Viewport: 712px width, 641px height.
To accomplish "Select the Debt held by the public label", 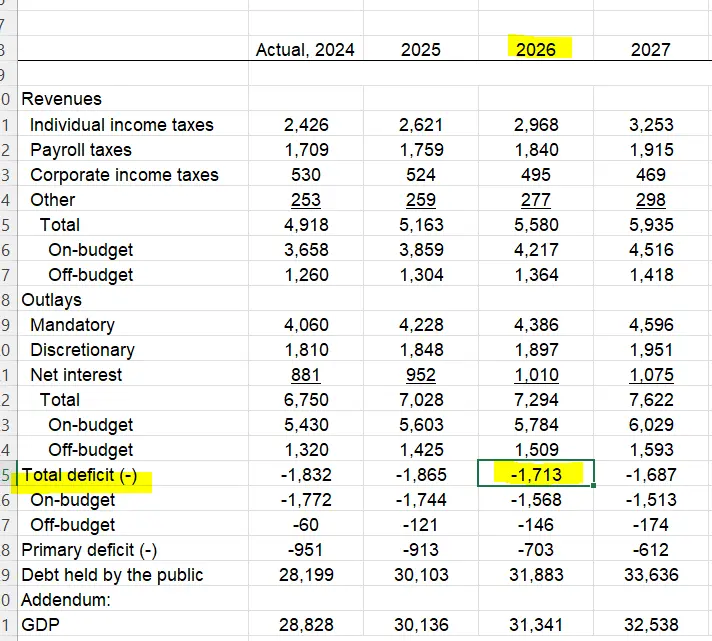I will (x=112, y=575).
